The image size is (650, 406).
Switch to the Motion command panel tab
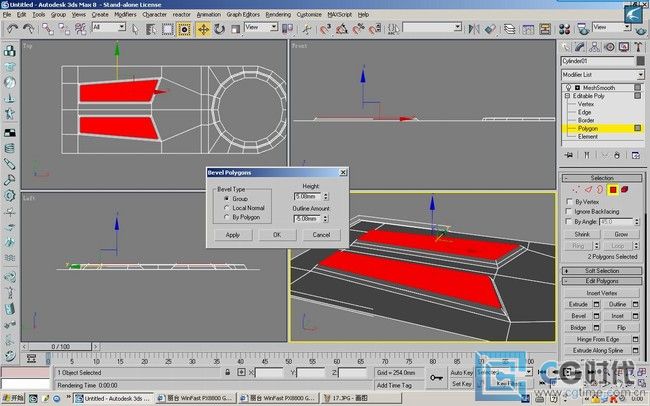click(609, 47)
